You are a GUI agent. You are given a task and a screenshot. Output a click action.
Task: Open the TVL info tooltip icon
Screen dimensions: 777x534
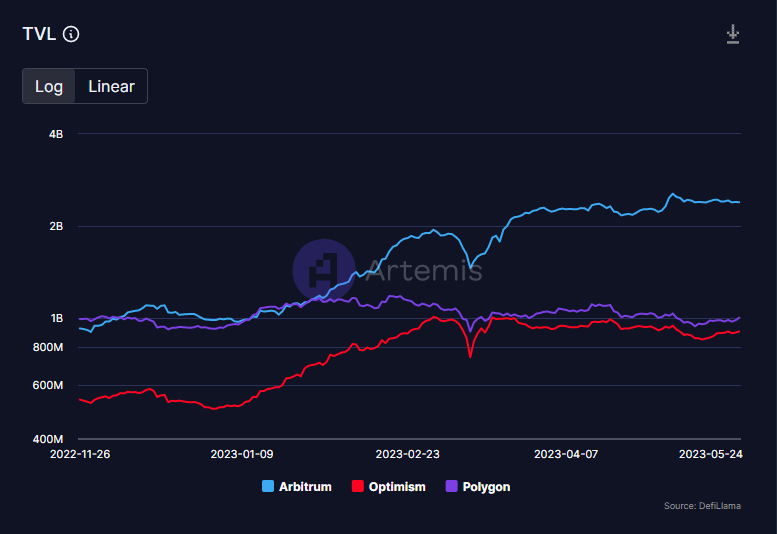(71, 34)
